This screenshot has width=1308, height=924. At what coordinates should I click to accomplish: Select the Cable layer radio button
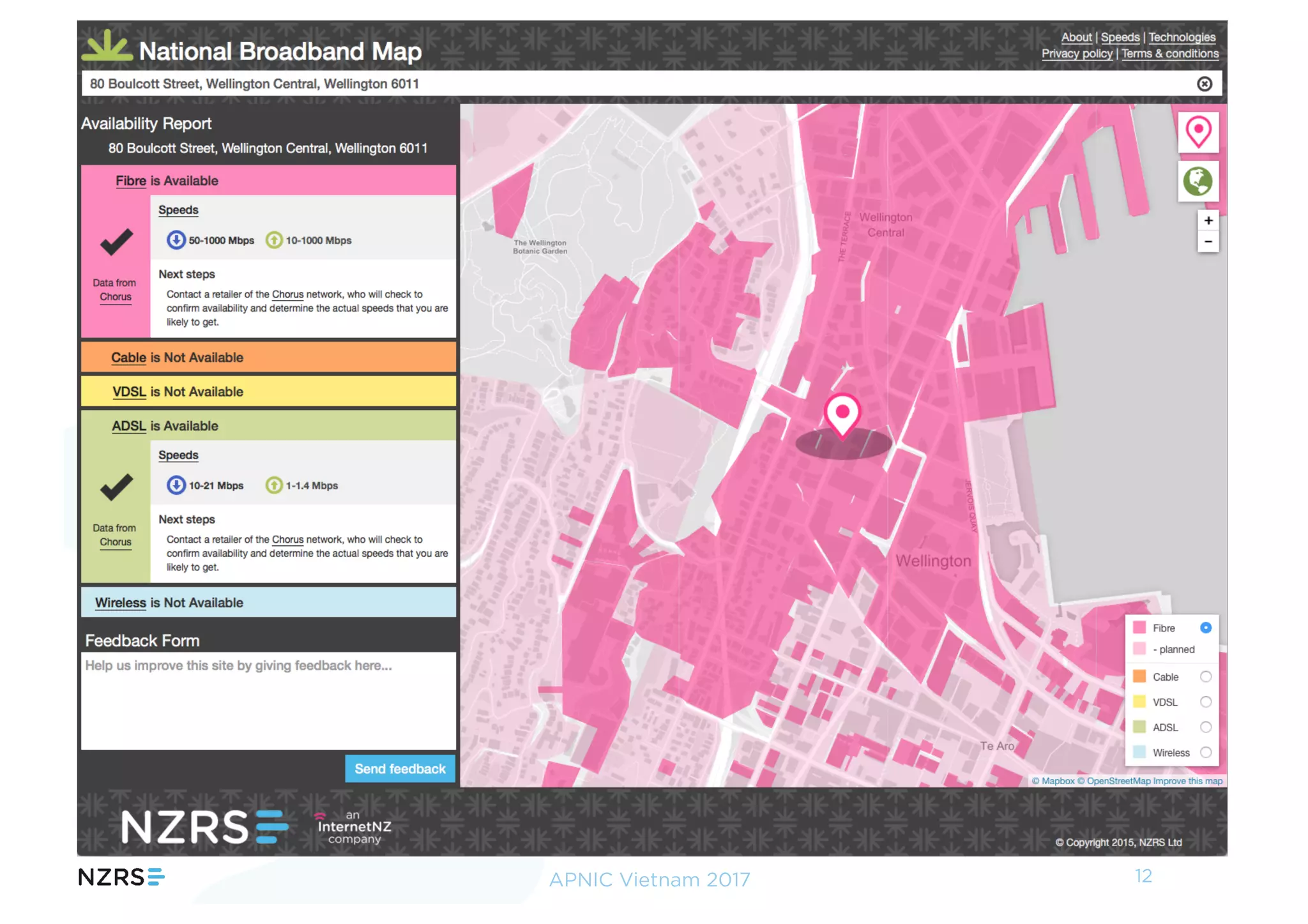pyautogui.click(x=1205, y=677)
